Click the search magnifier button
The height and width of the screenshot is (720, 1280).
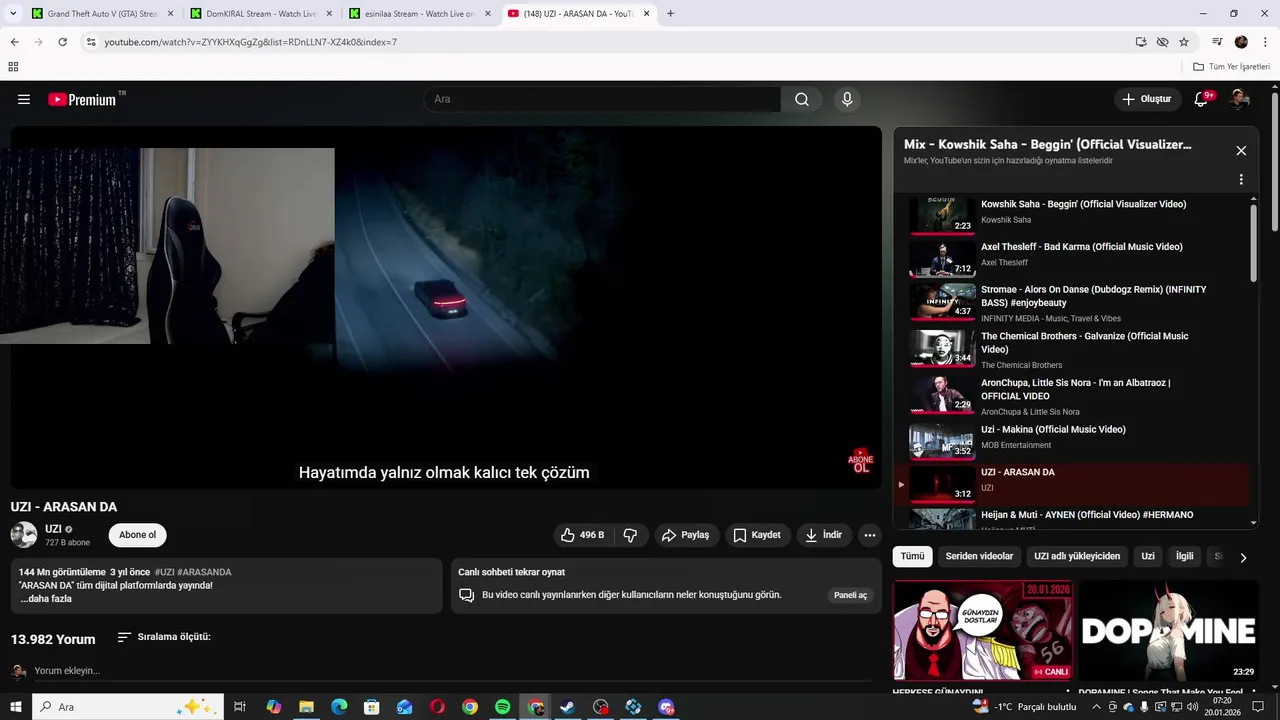point(802,99)
